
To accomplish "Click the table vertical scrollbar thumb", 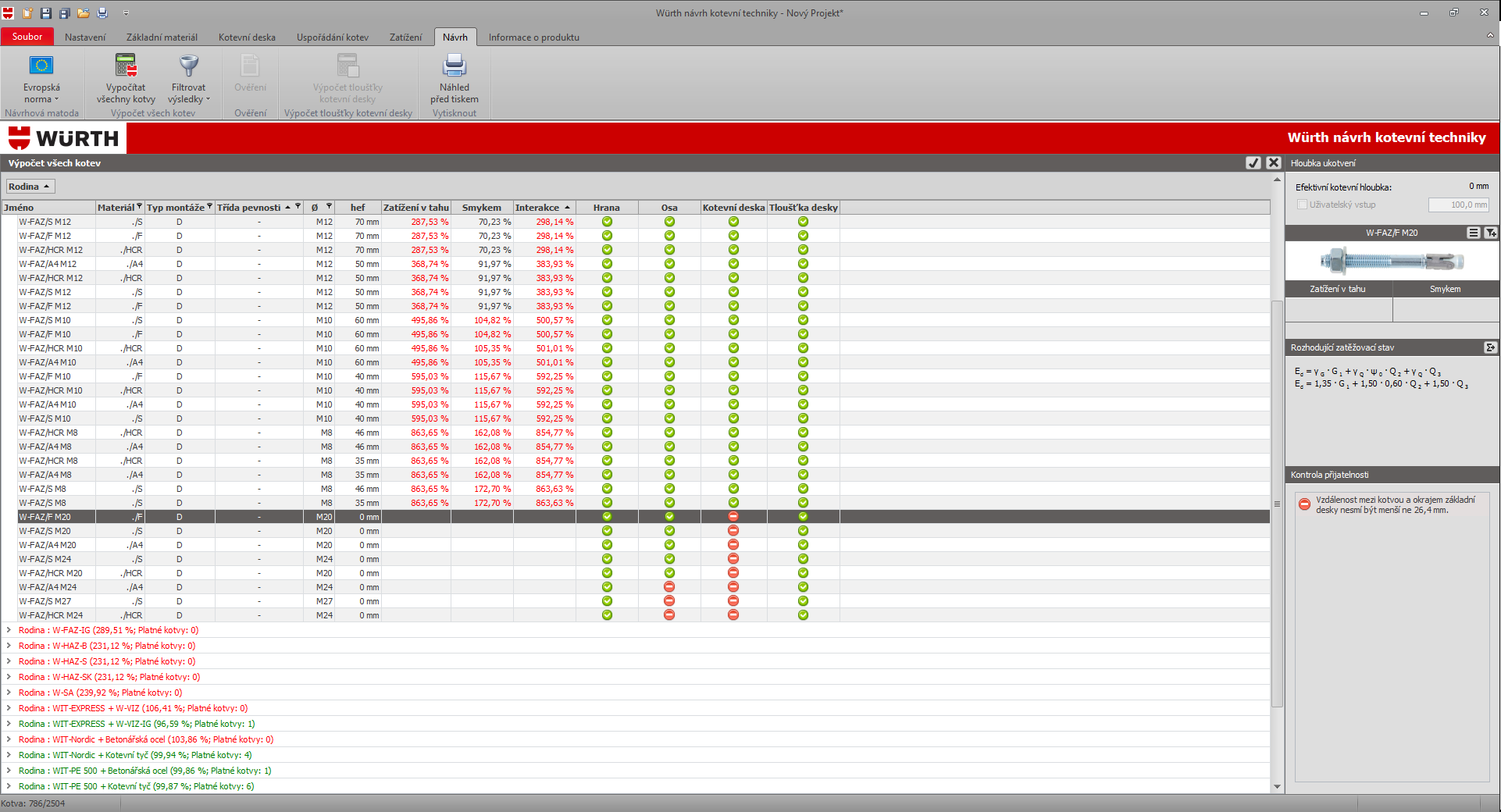I will (1278, 504).
